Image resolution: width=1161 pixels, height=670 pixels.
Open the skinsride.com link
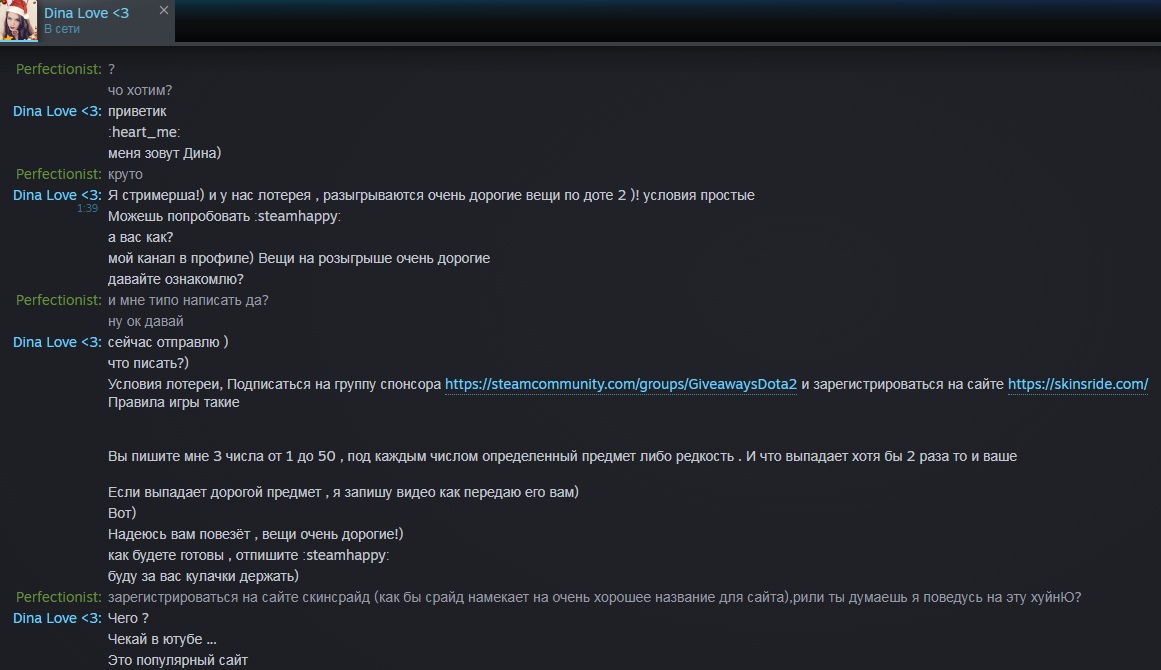tap(1077, 384)
